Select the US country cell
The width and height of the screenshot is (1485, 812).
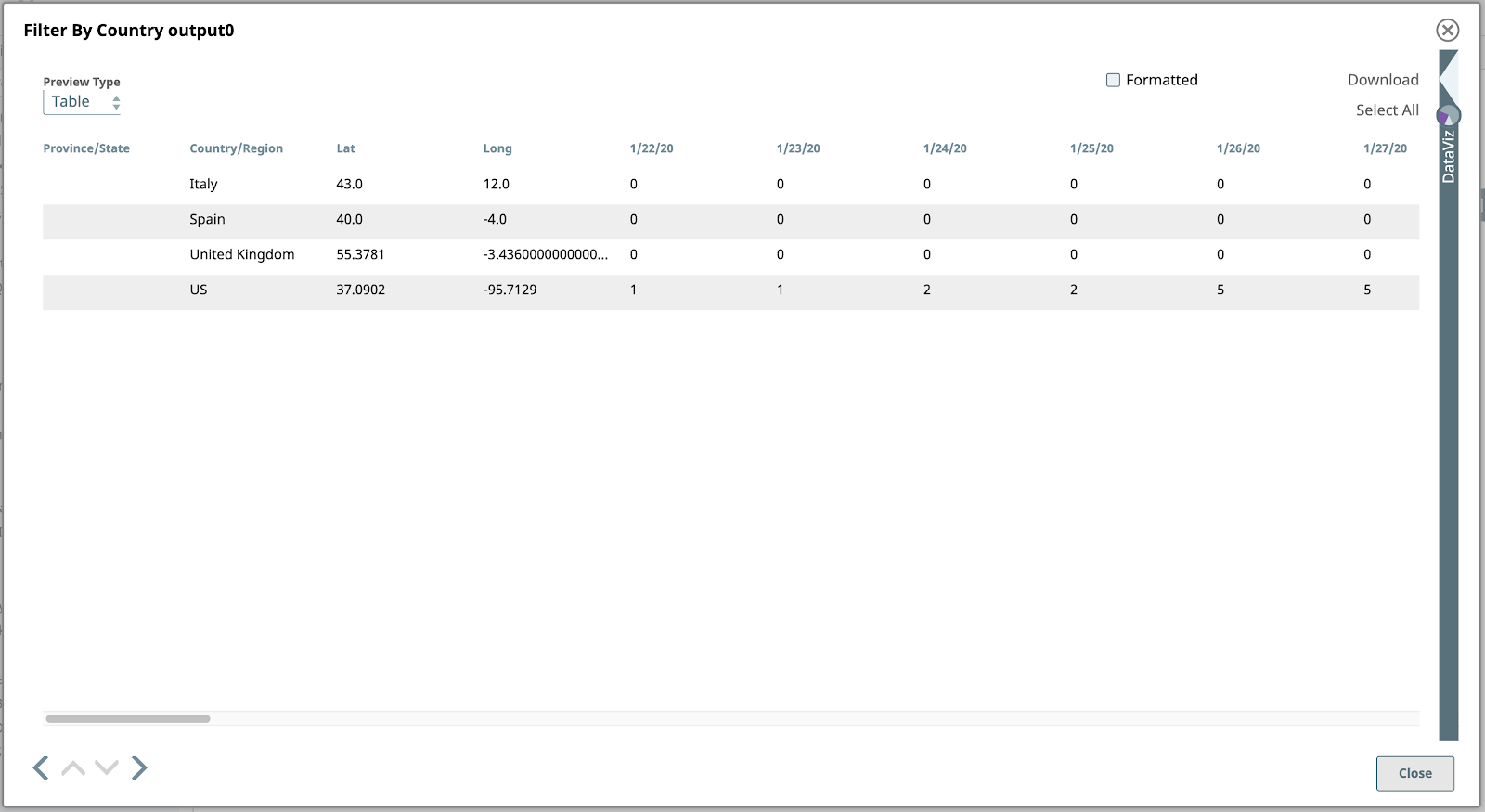coord(198,290)
